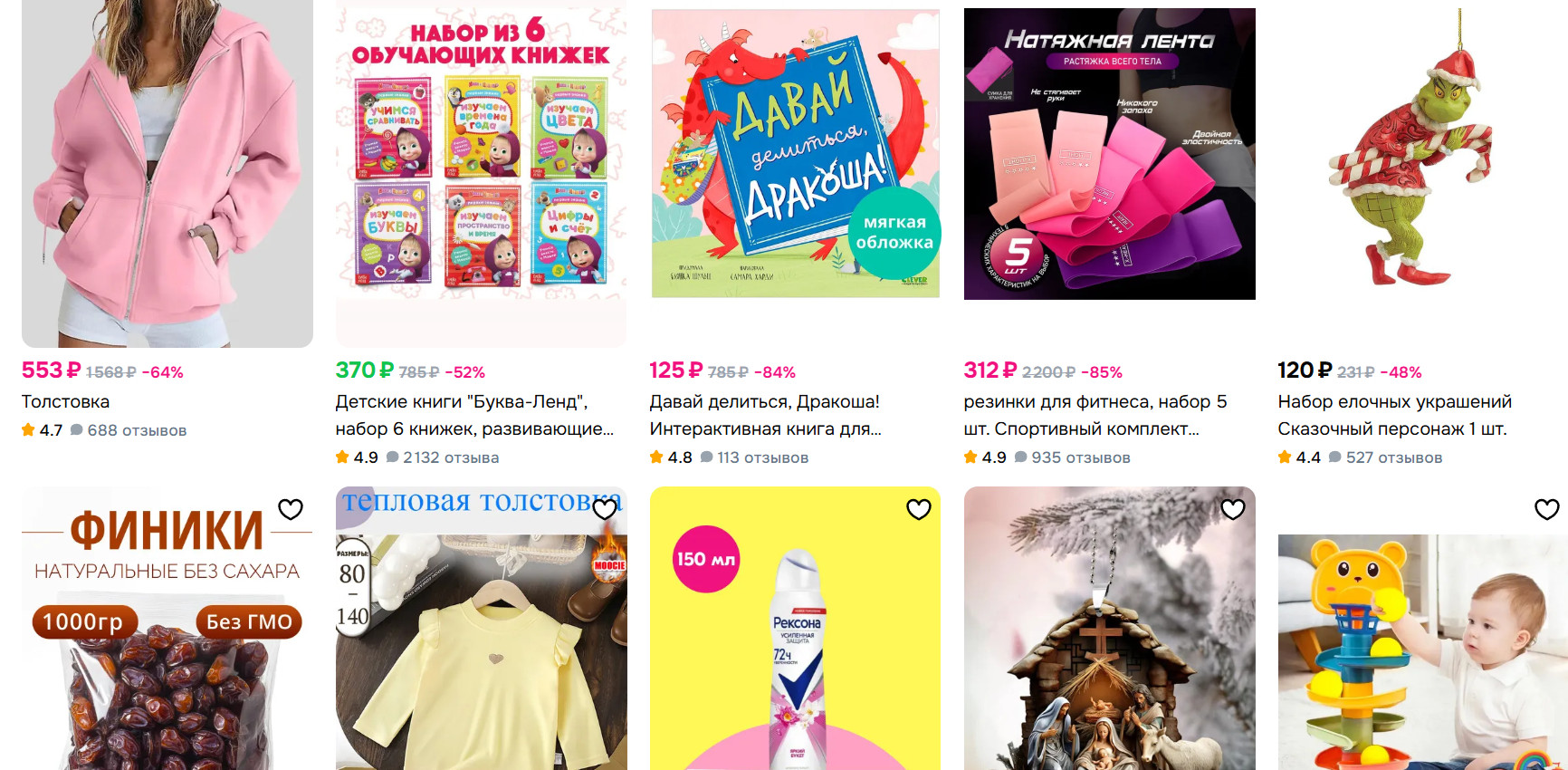Click the star rating 4.4 of the Grinch ornament

click(1299, 457)
